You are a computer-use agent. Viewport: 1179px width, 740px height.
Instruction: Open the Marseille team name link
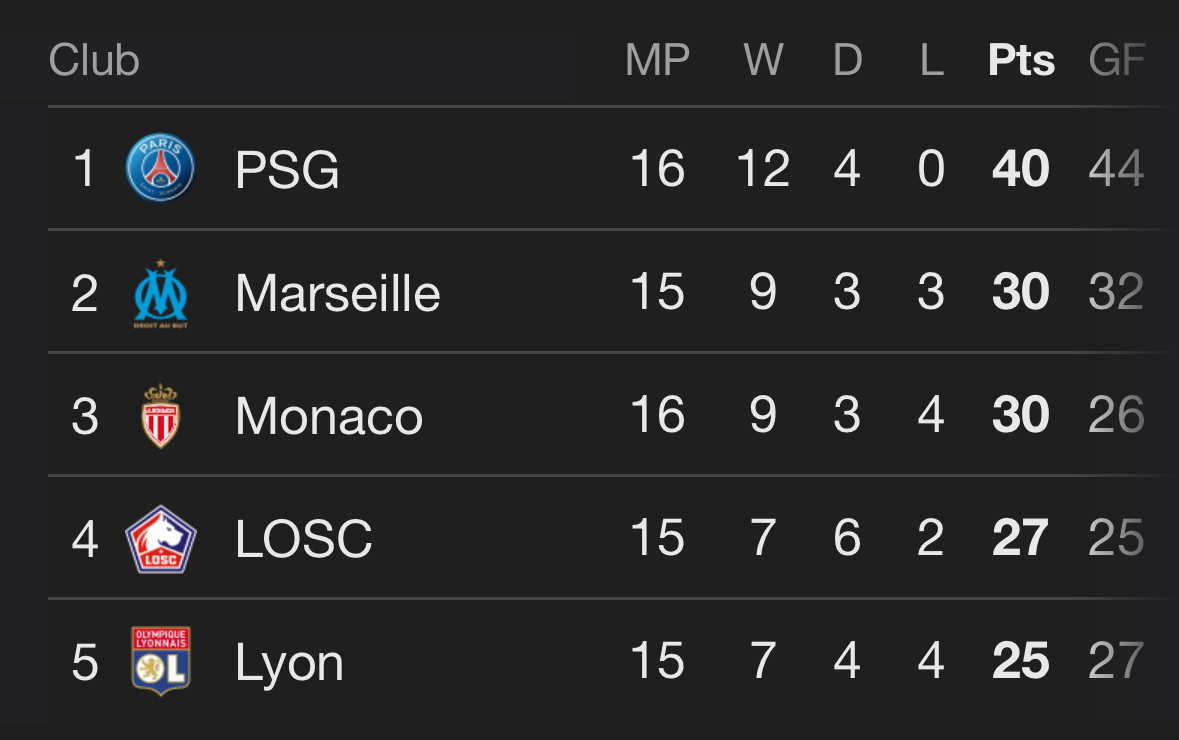338,293
